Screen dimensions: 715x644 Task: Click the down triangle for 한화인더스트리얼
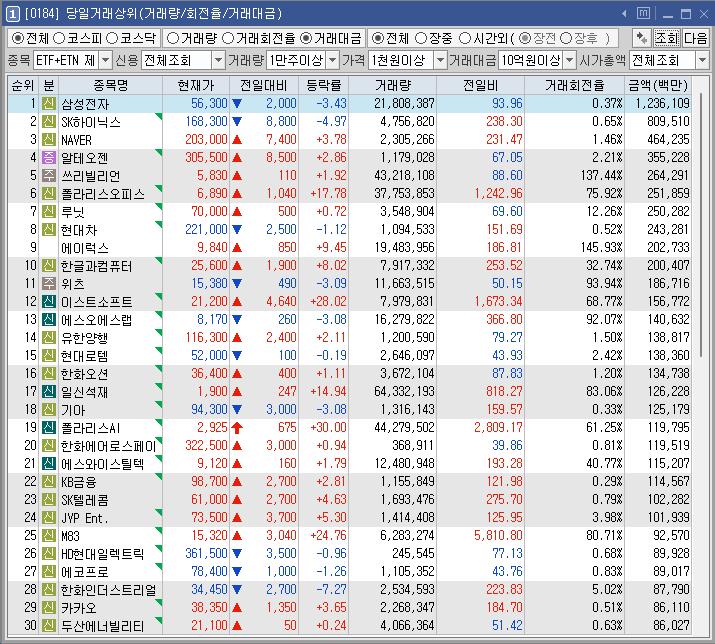click(x=237, y=589)
